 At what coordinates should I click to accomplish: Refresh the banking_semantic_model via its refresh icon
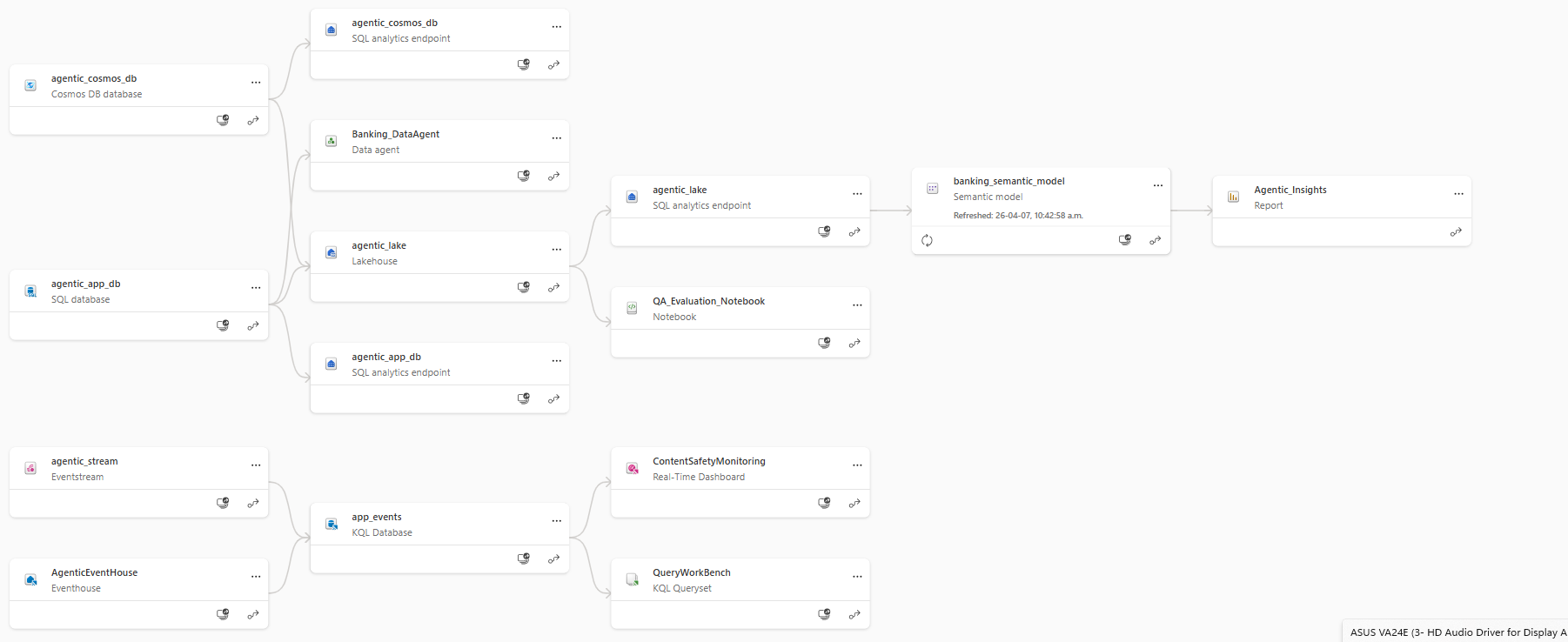click(x=927, y=240)
